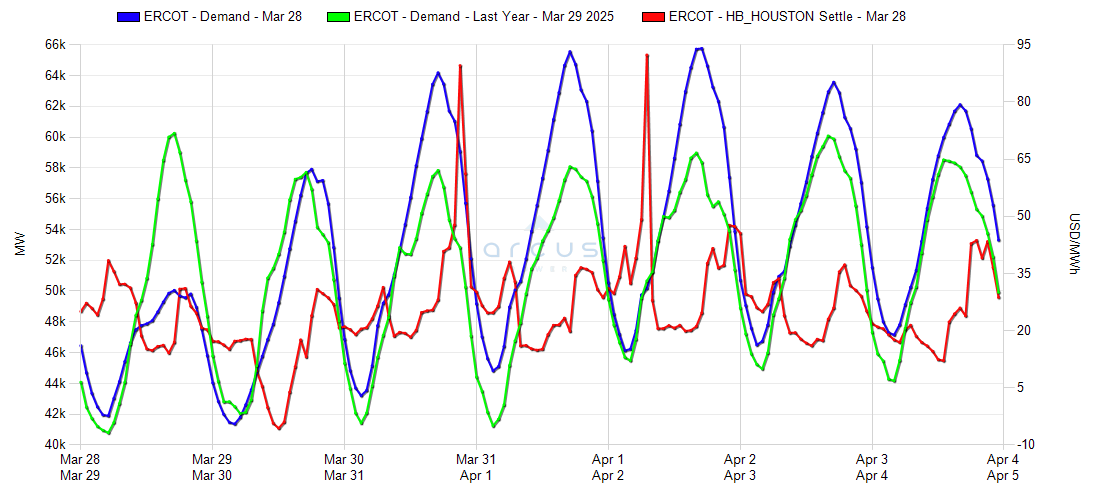Click the tallest red price spike after Apr 1
1100x500 pixels.
coord(647,56)
